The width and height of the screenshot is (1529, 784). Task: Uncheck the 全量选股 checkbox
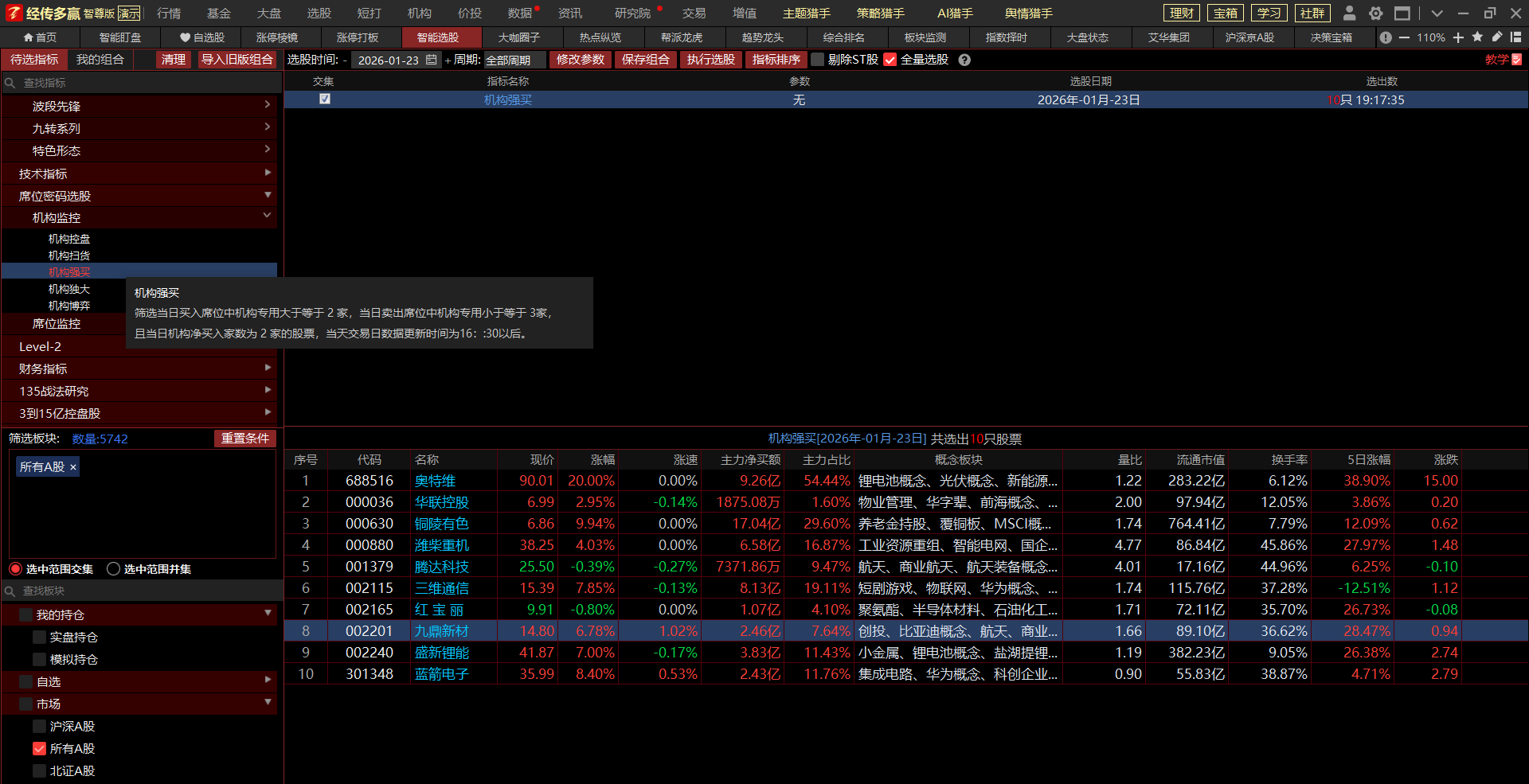click(890, 60)
